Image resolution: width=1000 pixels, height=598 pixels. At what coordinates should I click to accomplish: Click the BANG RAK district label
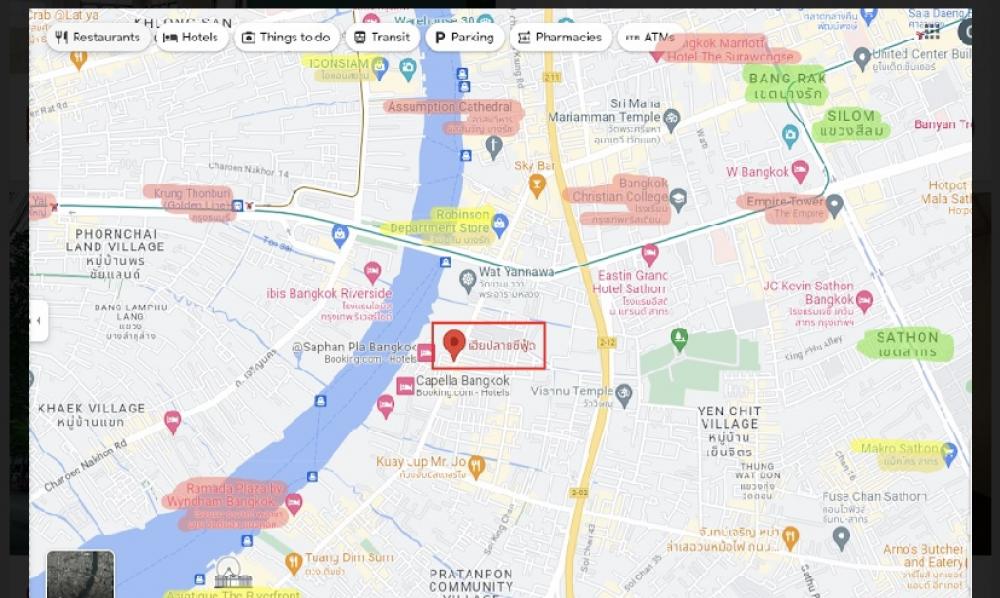tap(788, 86)
